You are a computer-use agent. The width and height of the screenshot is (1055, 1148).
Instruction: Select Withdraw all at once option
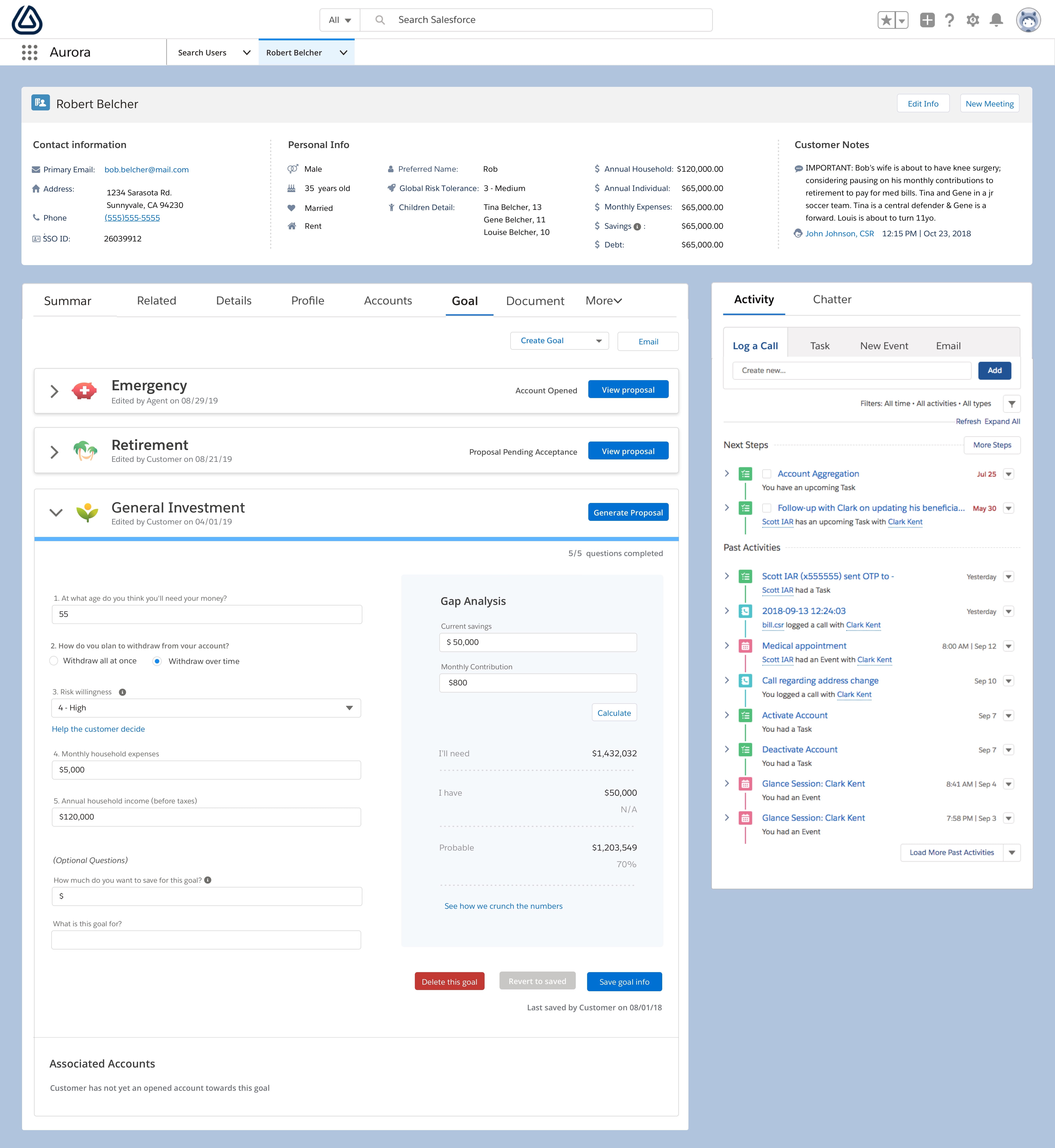click(54, 661)
